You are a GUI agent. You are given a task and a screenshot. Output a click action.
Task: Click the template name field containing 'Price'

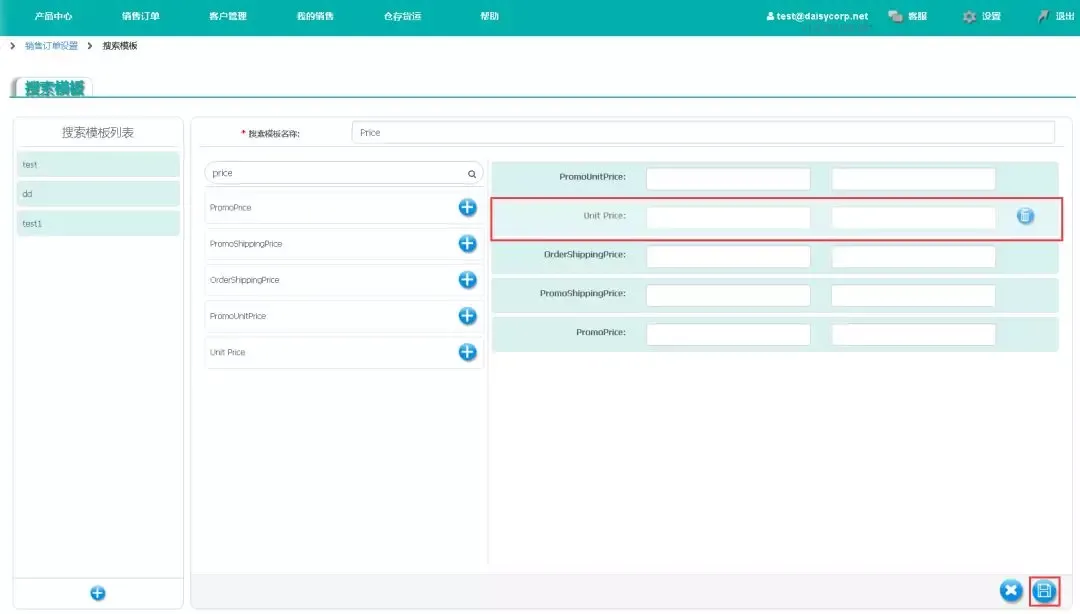(x=703, y=132)
